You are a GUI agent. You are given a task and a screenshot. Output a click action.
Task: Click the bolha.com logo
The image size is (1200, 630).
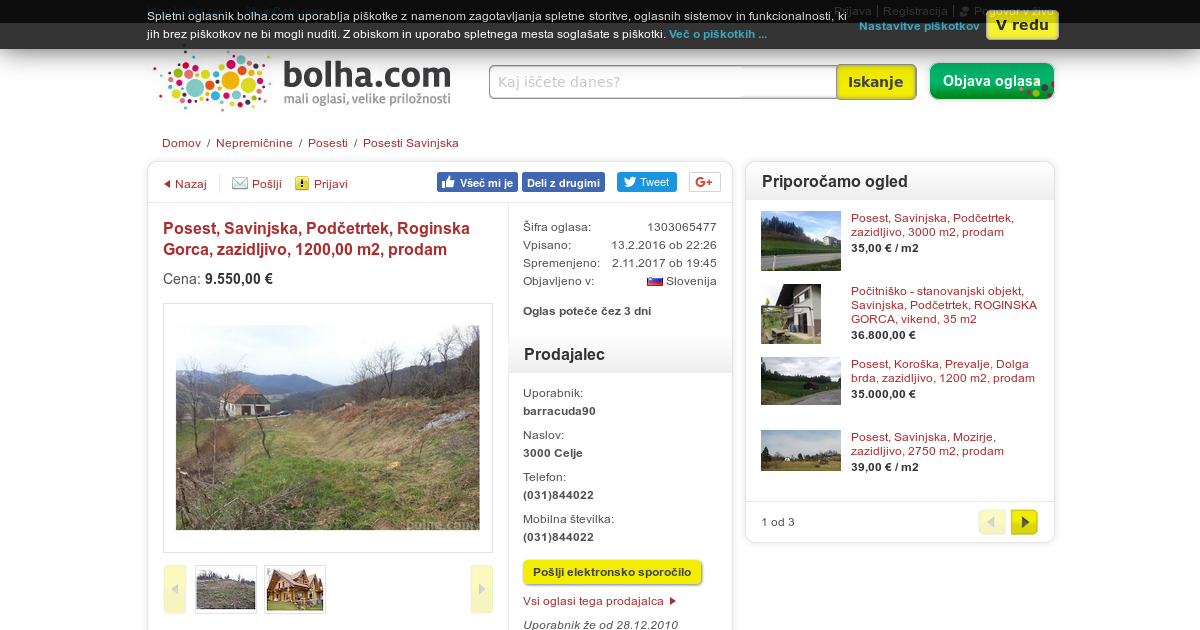pyautogui.click(x=304, y=81)
